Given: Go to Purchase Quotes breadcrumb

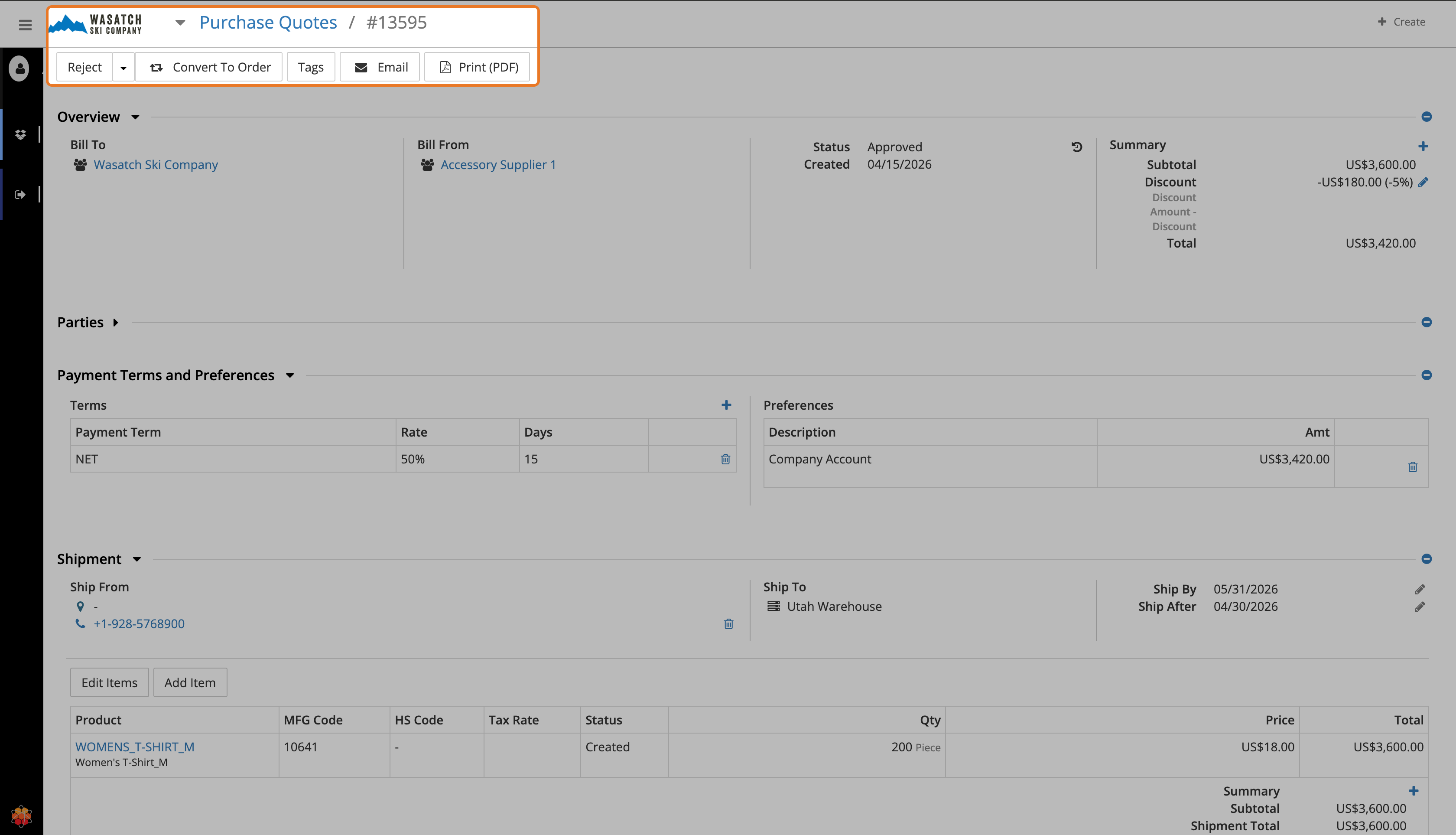Looking at the screenshot, I should 268,23.
